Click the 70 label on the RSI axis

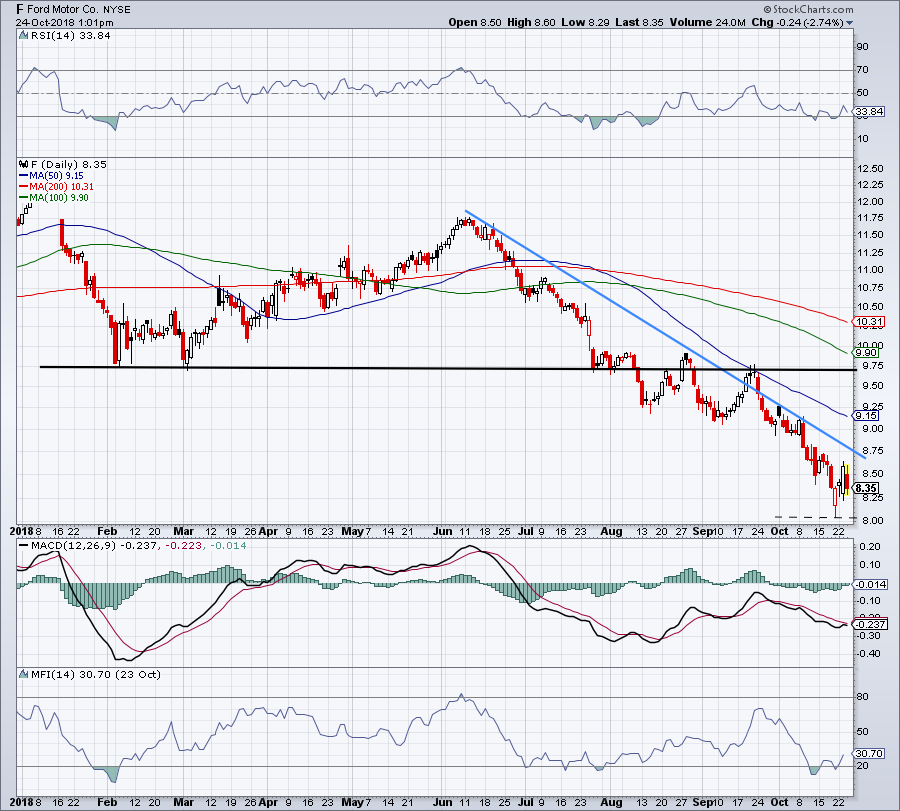pyautogui.click(x=862, y=70)
